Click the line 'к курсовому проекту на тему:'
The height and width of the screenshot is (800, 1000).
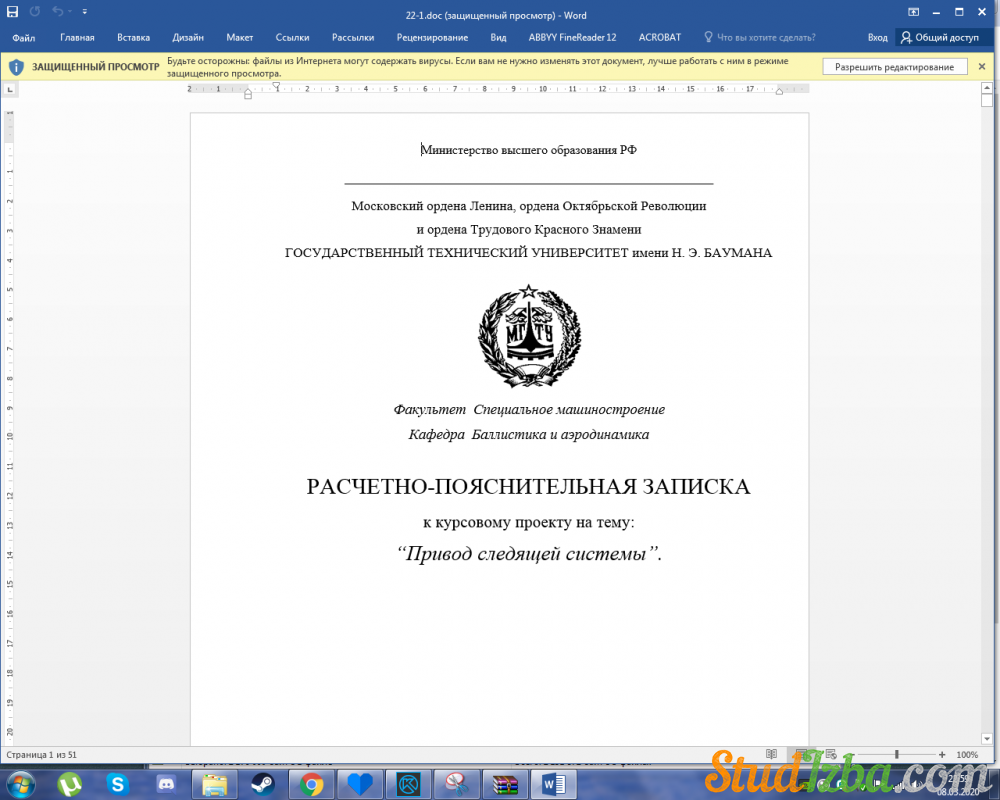(x=529, y=522)
